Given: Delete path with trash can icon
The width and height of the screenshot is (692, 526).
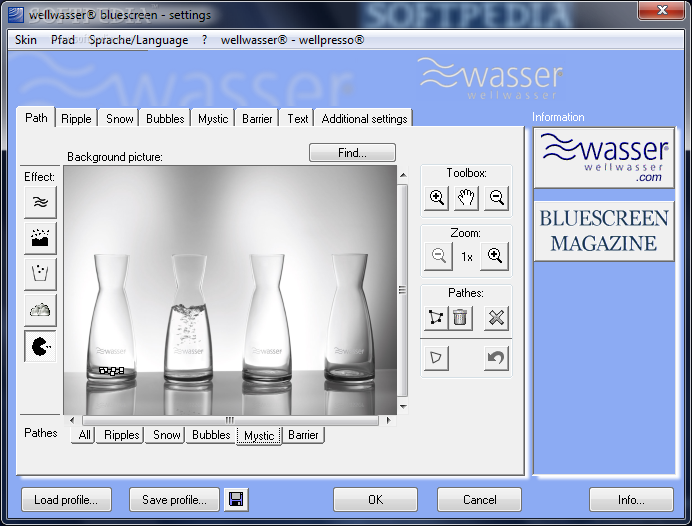Looking at the screenshot, I should [460, 318].
